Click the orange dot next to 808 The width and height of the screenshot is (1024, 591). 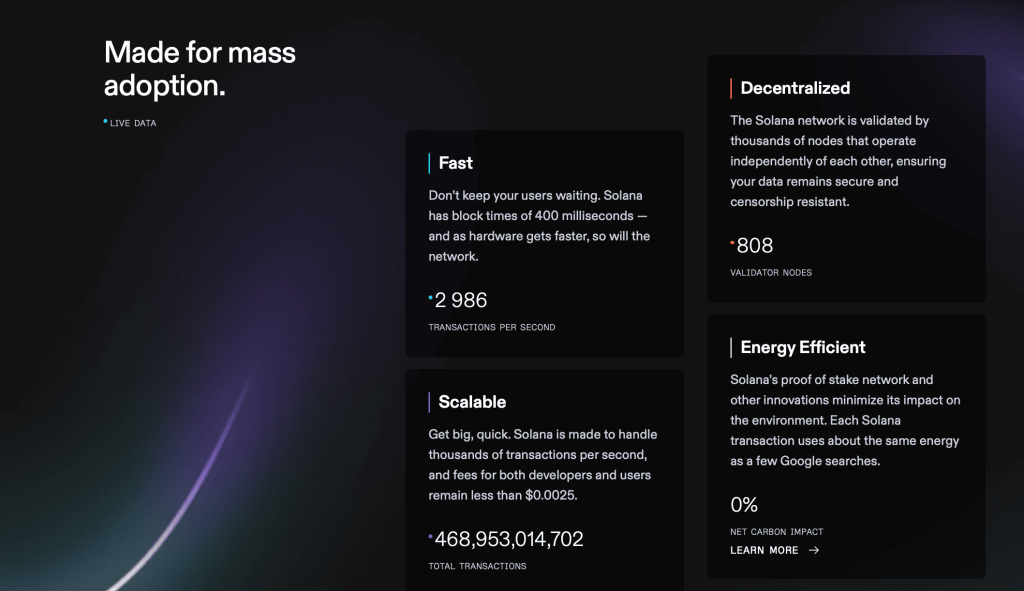click(732, 242)
